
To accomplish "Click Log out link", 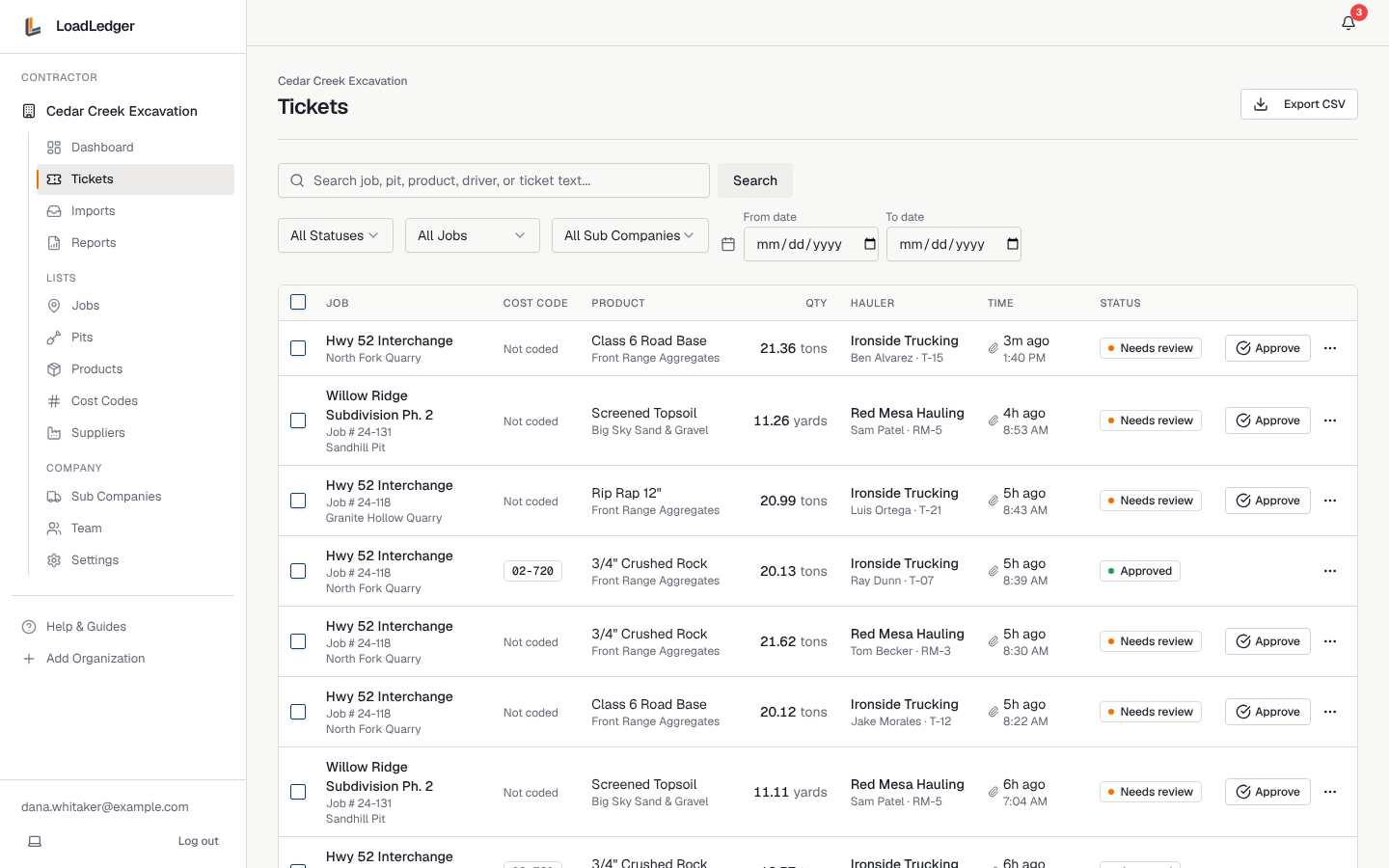I will coord(199,841).
